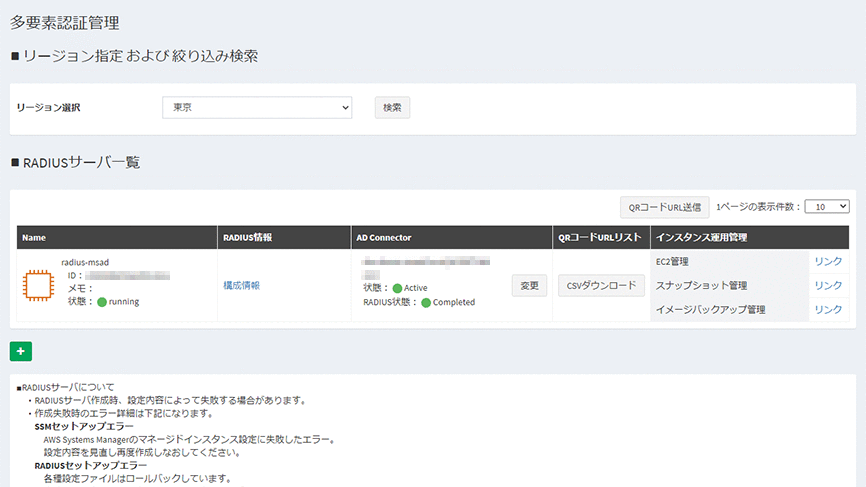Open the リージョン選択 dropdown showing 東京
Screen dimensions: 866x487
pos(257,107)
